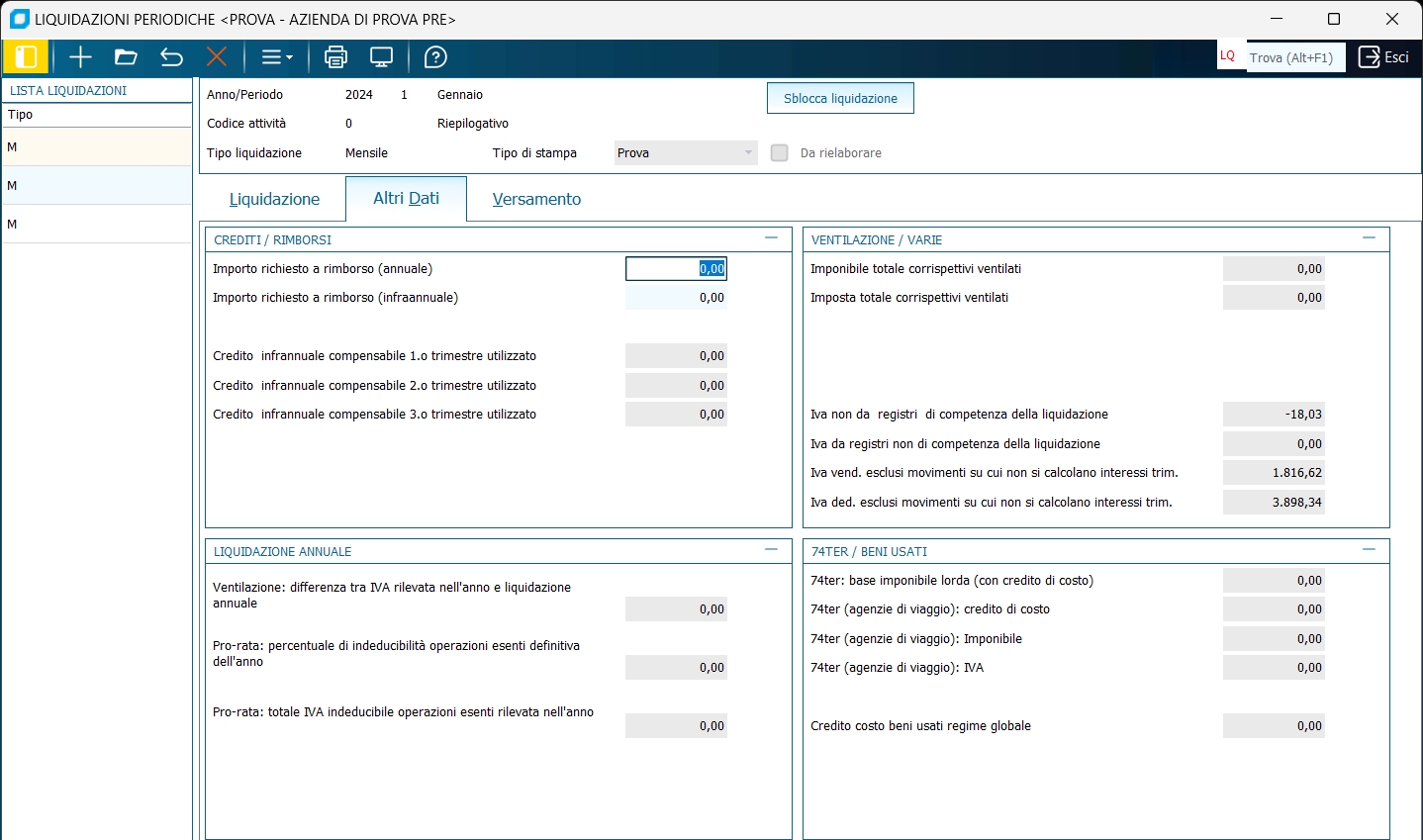This screenshot has width=1423, height=840.
Task: Click the Trova search field
Action: 1294,57
